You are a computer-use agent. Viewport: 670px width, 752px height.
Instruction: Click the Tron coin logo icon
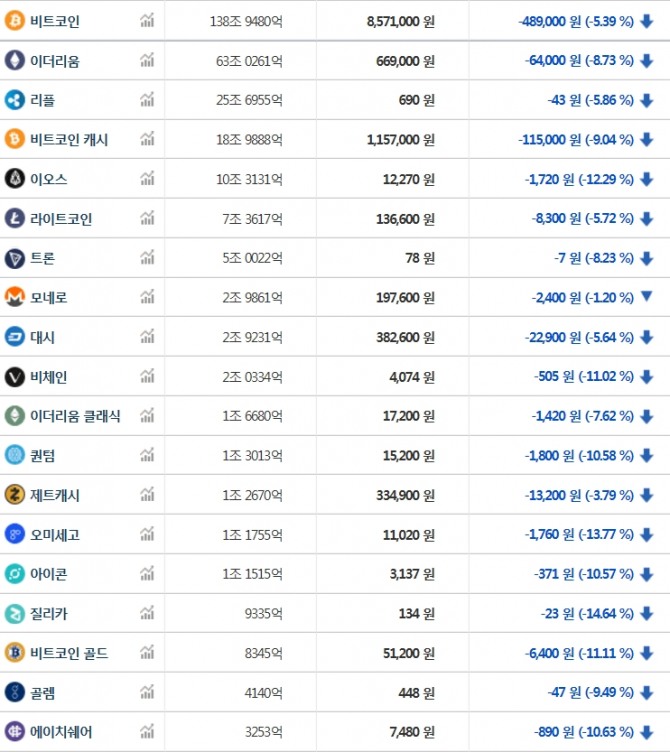(15, 258)
